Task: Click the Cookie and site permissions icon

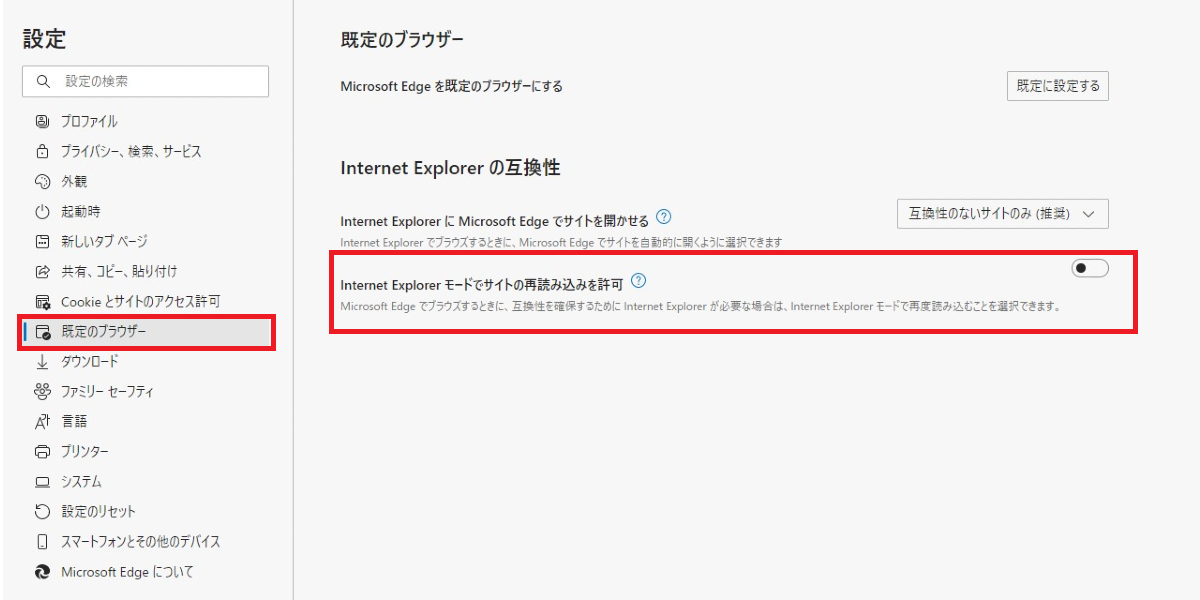Action: pyautogui.click(x=42, y=301)
